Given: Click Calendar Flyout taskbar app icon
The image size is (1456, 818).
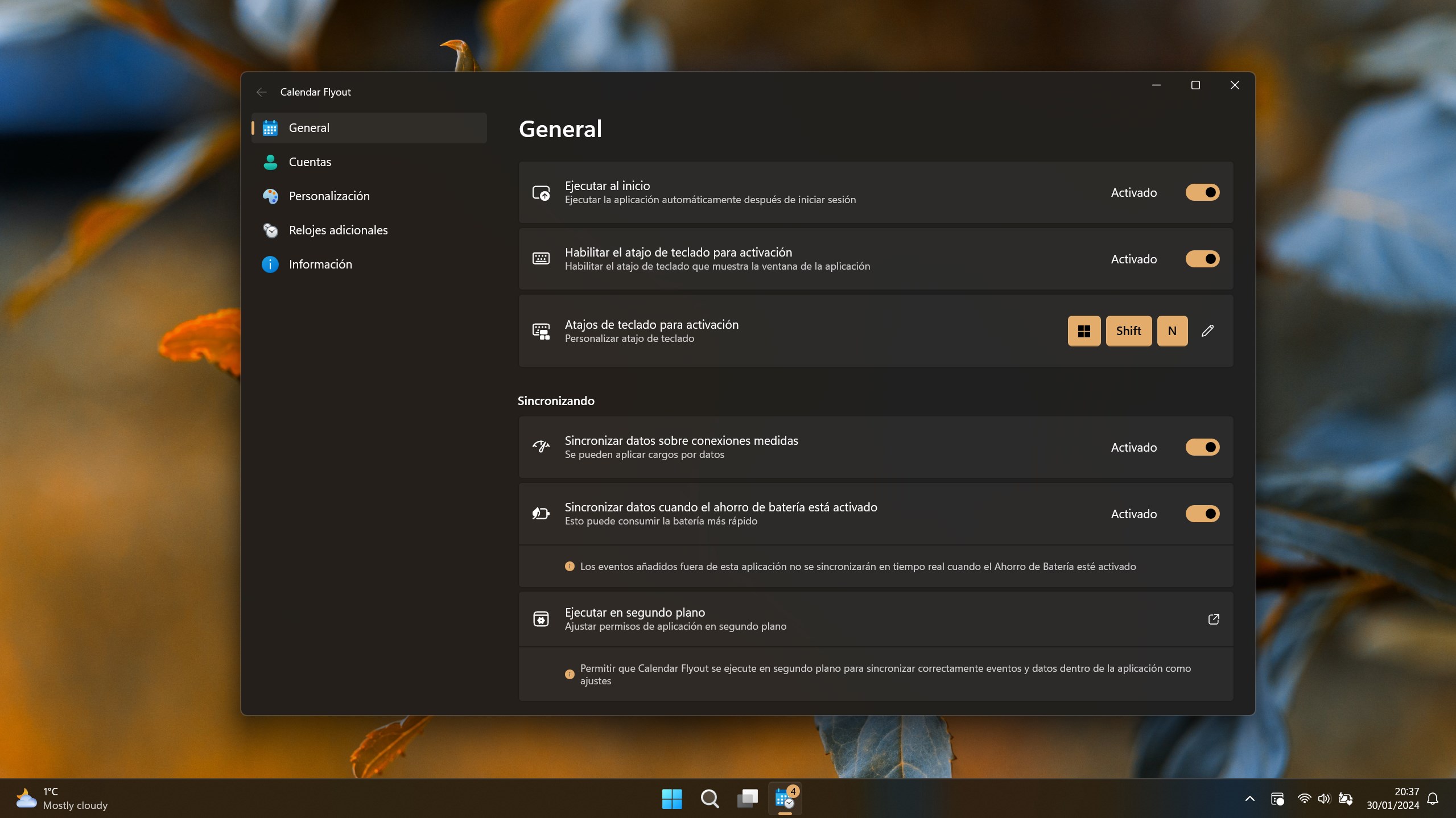Looking at the screenshot, I should point(785,799).
